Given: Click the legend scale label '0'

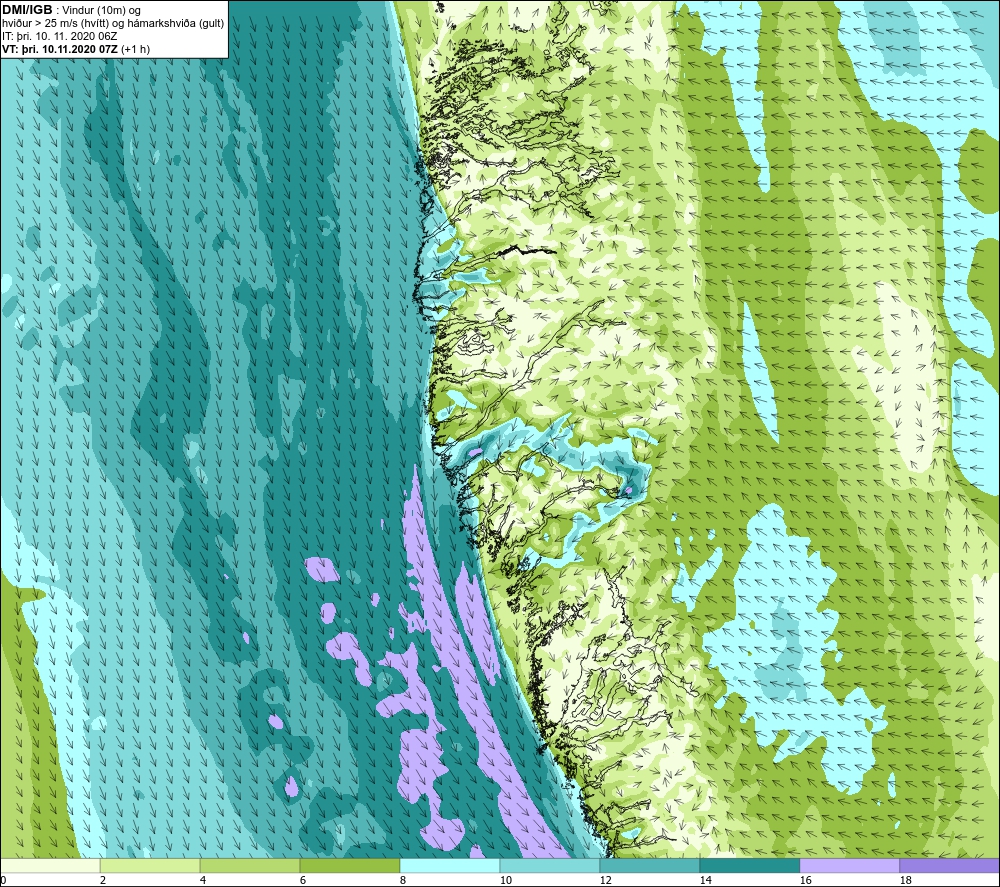Looking at the screenshot, I should click(x=3, y=881).
